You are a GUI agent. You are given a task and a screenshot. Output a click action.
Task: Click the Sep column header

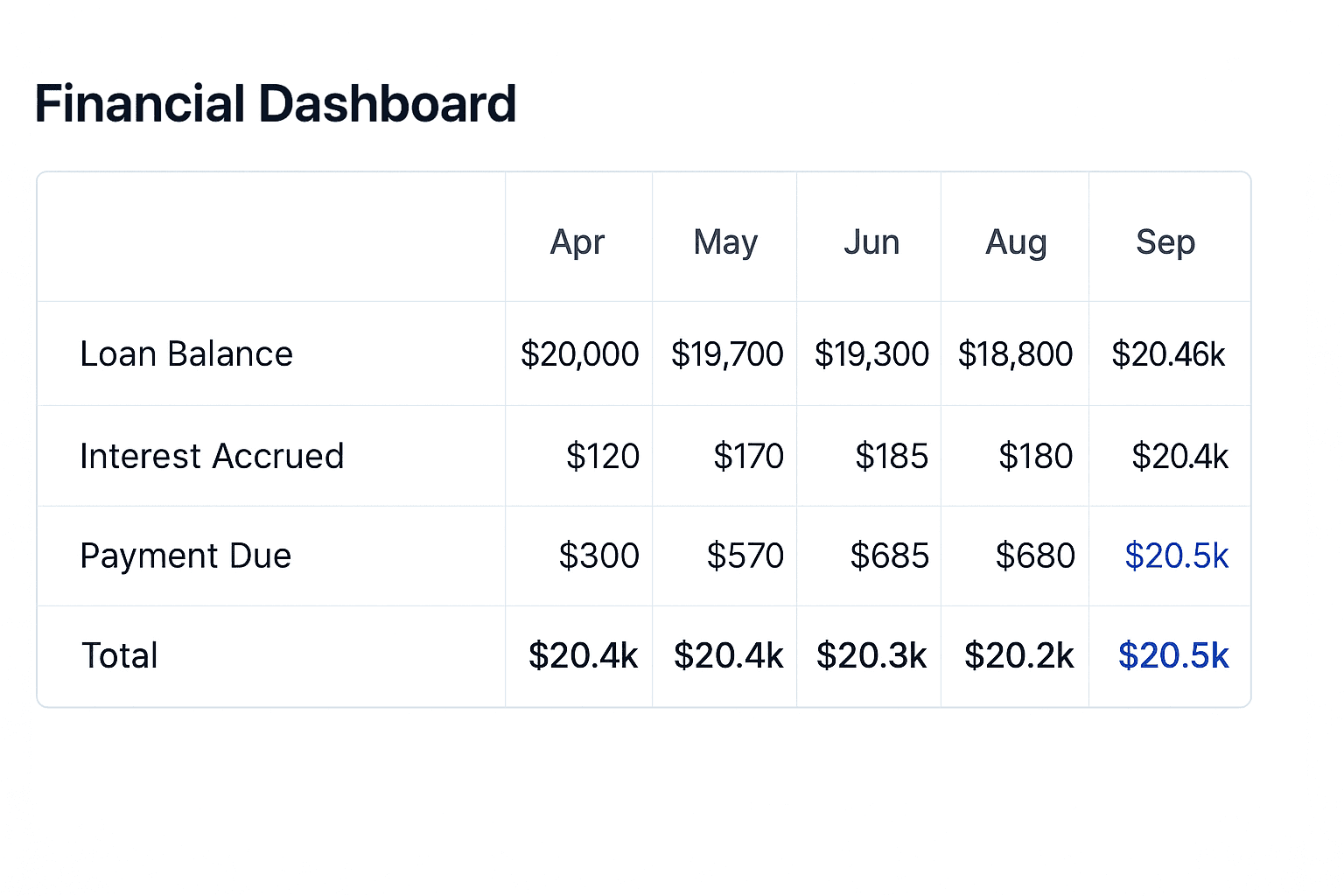[1165, 241]
